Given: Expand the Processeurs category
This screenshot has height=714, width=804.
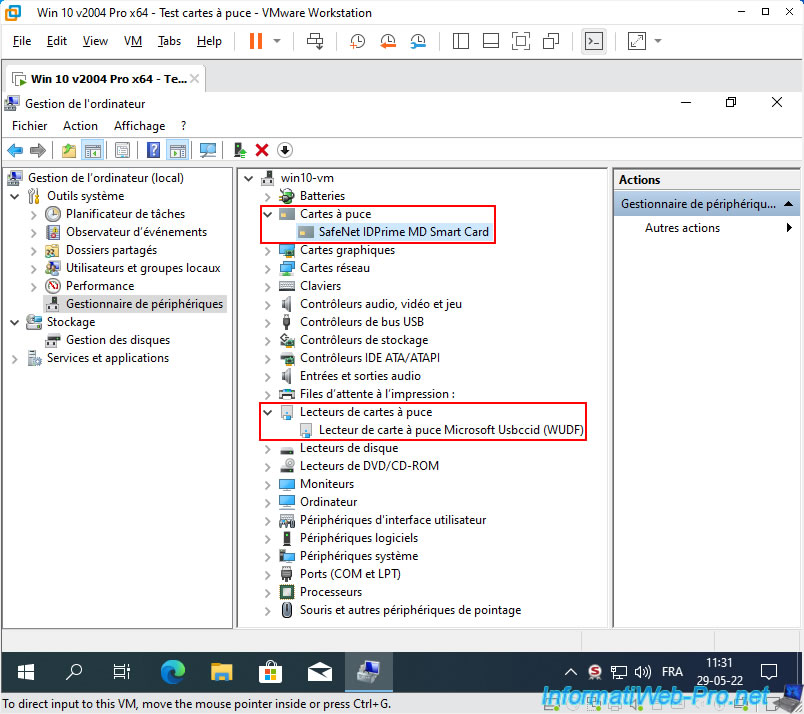Looking at the screenshot, I should [x=268, y=593].
